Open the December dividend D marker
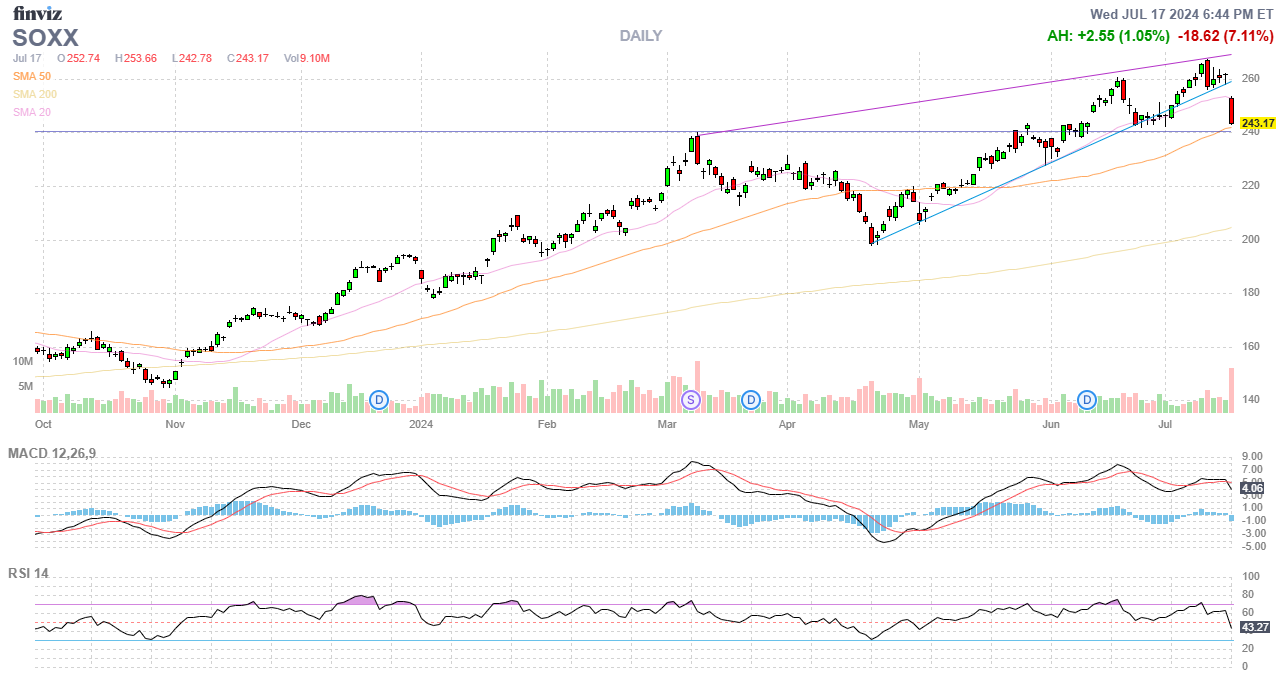1287x682 pixels. 379,400
